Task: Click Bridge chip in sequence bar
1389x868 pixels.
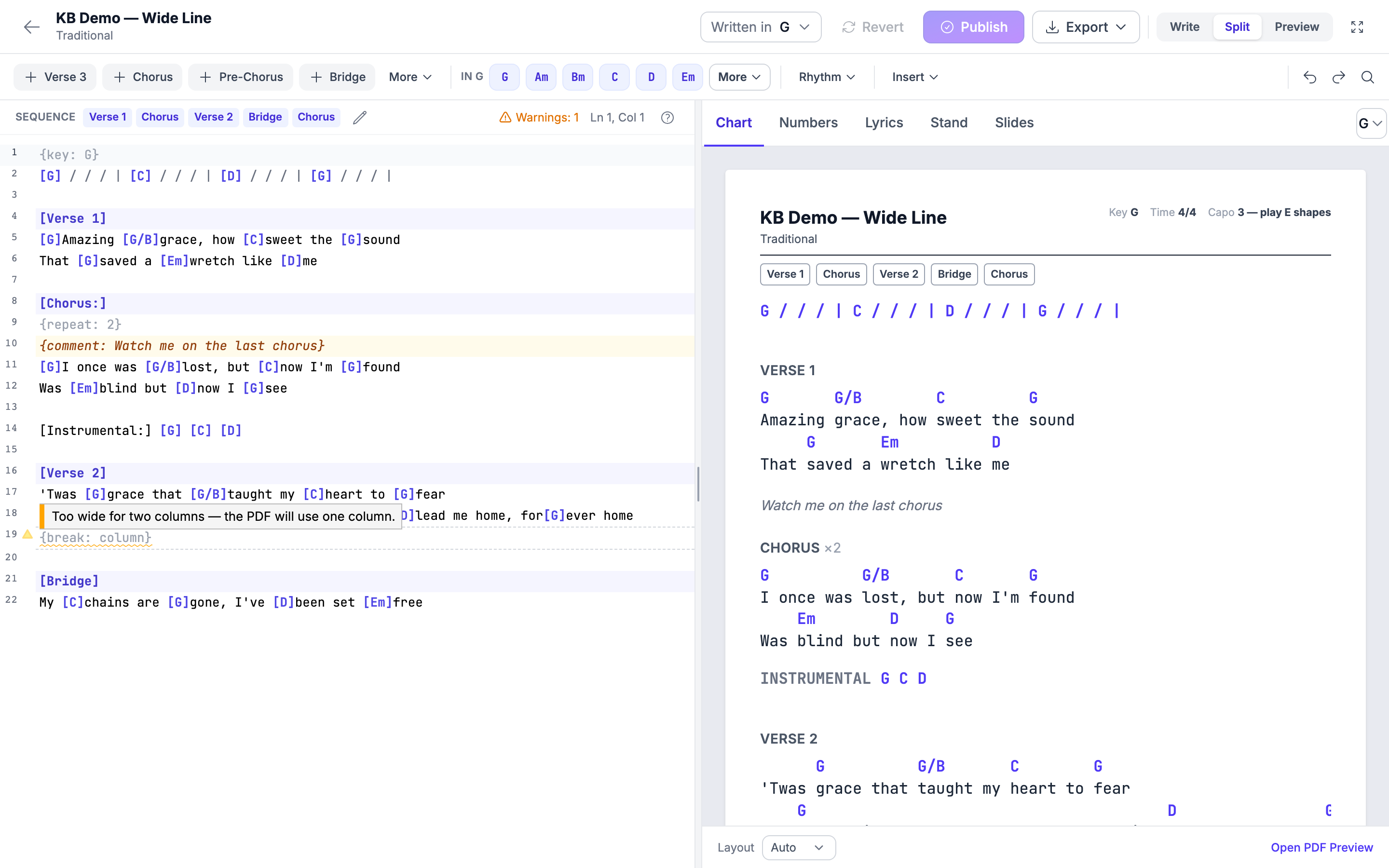Action: [x=265, y=117]
